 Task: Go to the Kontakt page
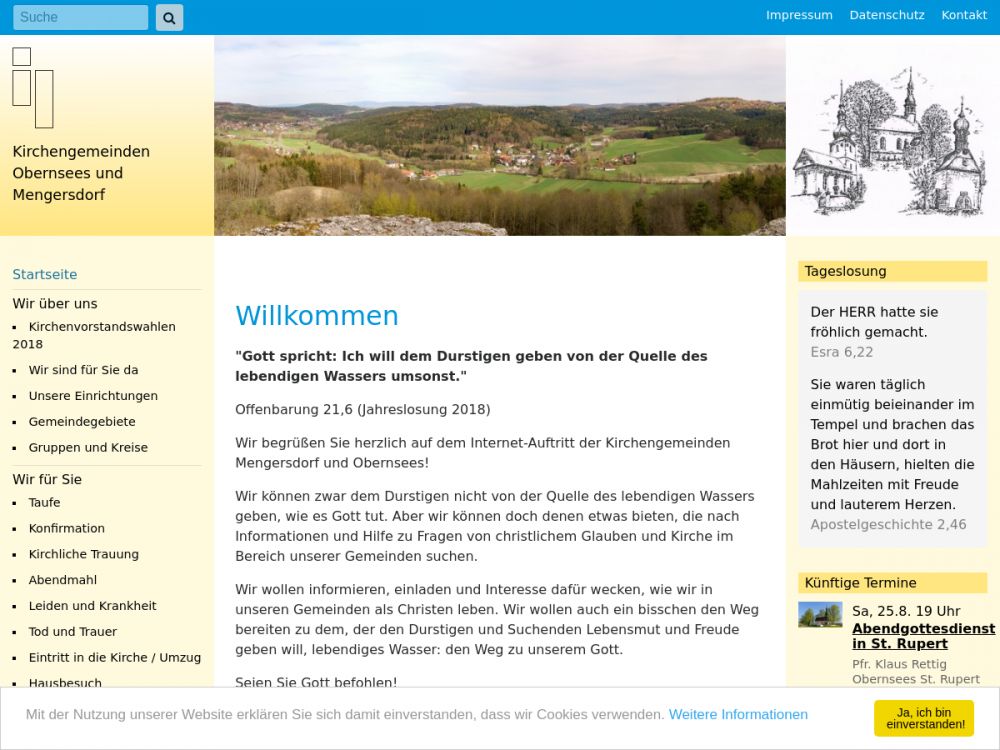964,15
